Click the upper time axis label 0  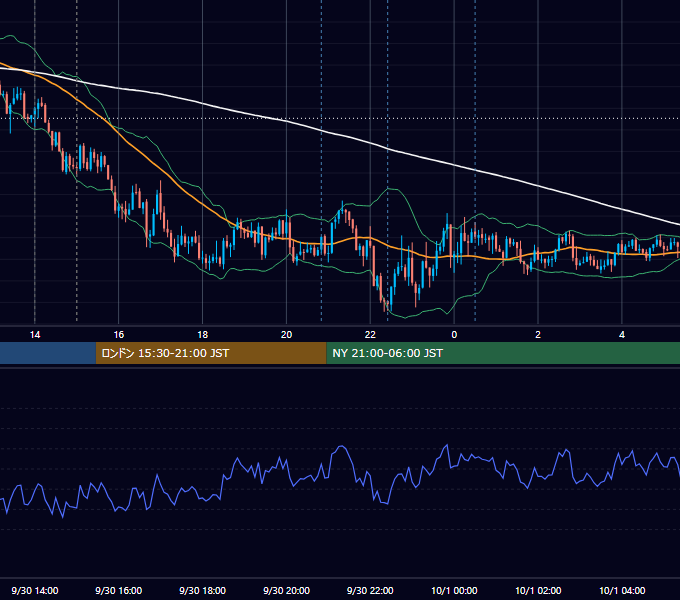click(x=454, y=335)
